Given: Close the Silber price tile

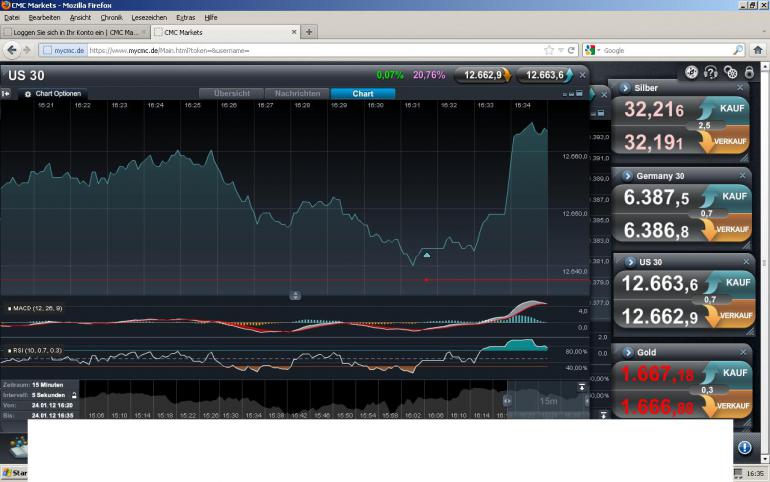Looking at the screenshot, I should pos(740,87).
